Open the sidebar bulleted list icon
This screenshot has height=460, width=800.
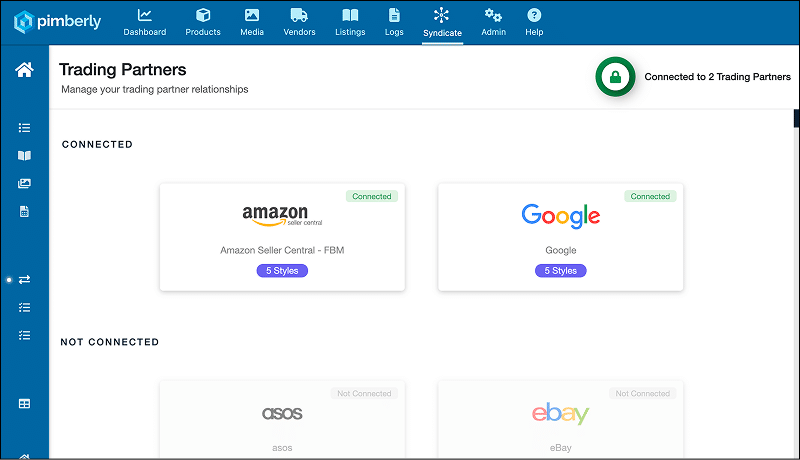coord(24,127)
